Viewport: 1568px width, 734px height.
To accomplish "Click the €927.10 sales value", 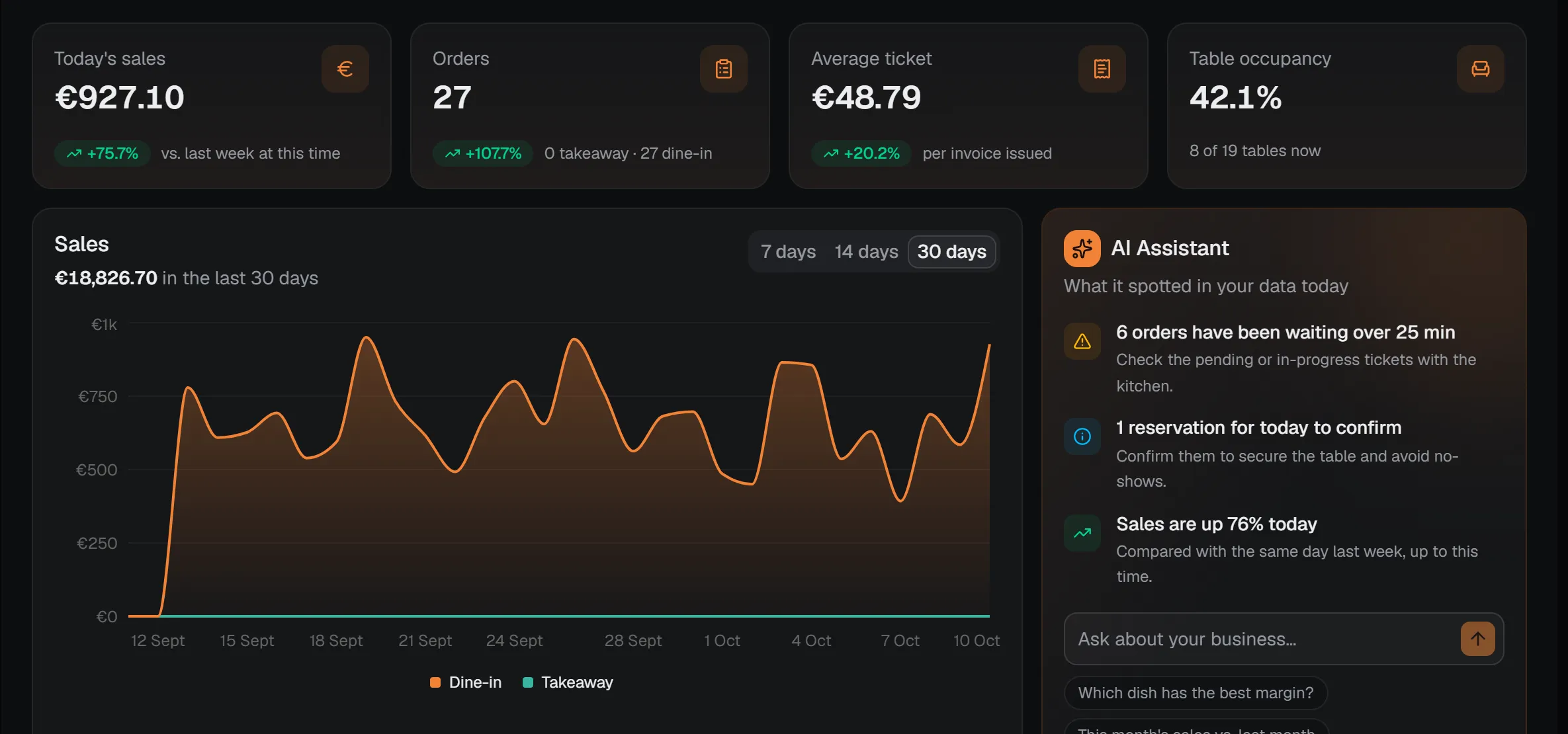I will click(119, 98).
